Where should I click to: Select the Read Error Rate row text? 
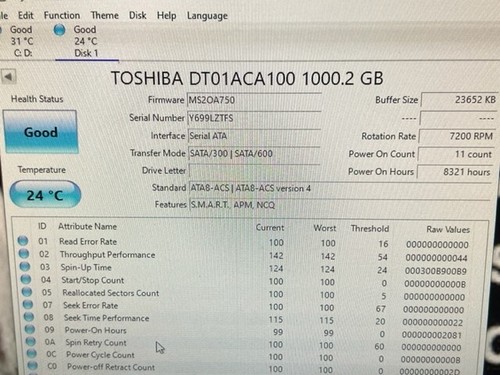88,241
